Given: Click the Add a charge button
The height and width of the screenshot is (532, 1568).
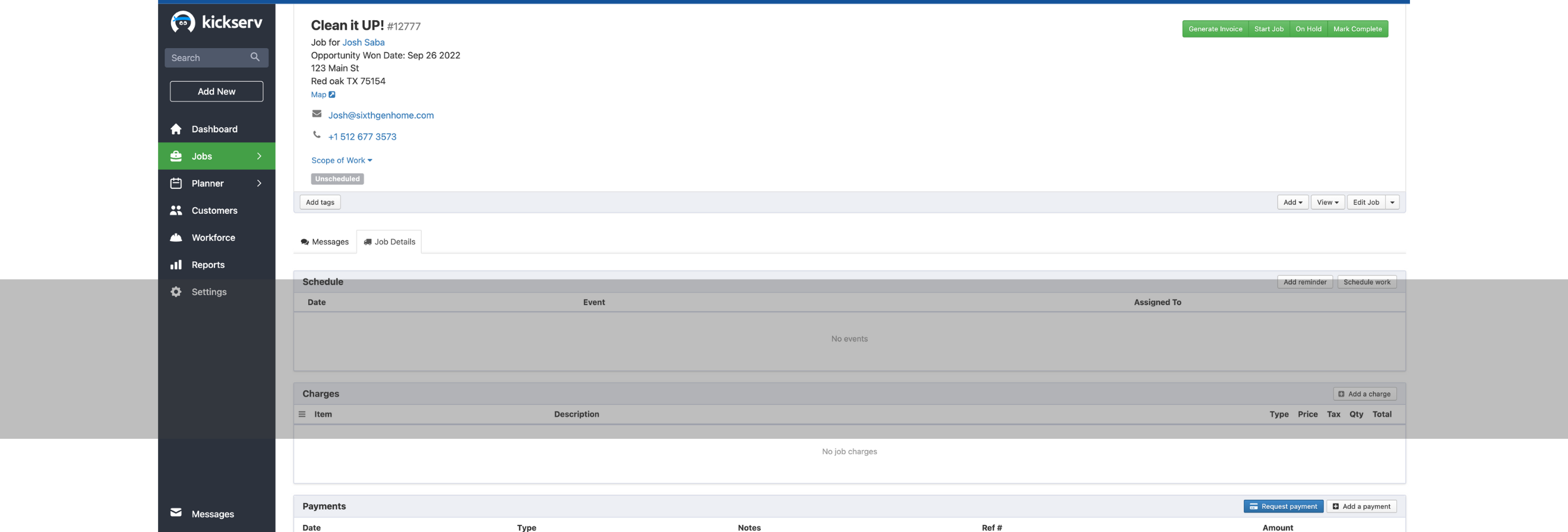Looking at the screenshot, I should pyautogui.click(x=1365, y=394).
